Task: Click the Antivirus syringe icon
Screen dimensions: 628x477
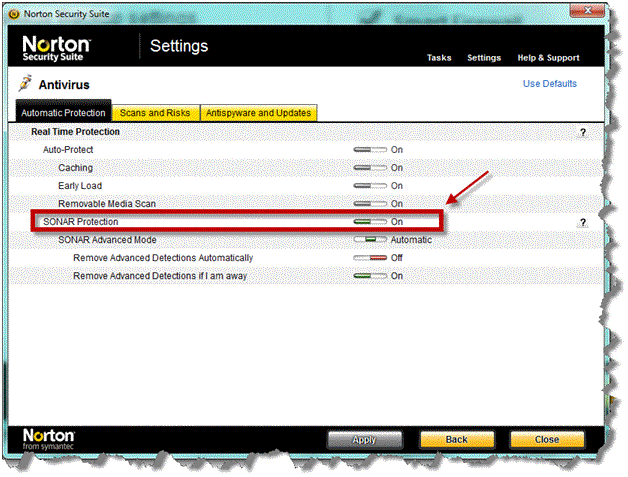Action: (x=25, y=83)
